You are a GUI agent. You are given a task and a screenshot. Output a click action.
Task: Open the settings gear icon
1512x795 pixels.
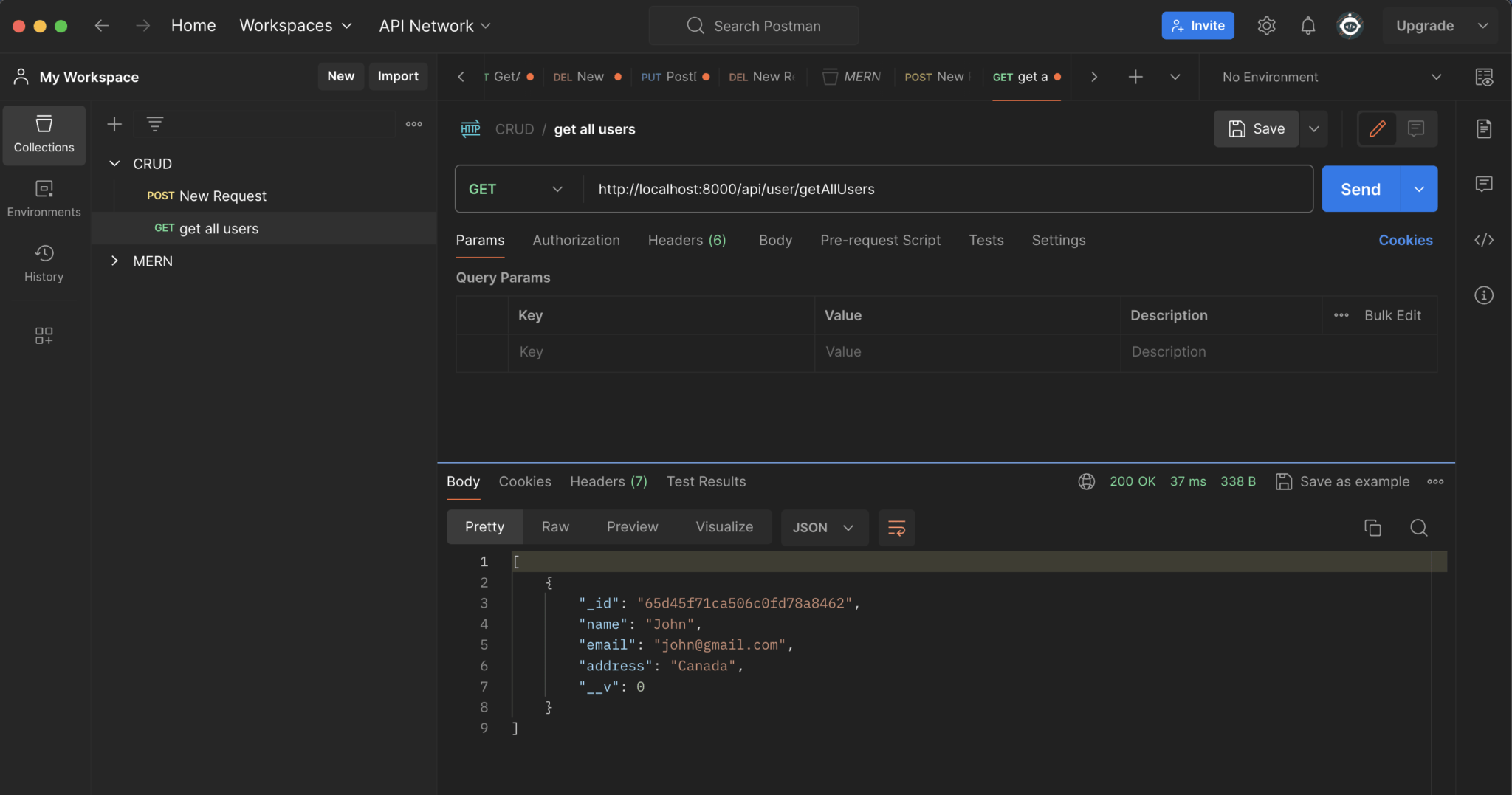[1266, 26]
